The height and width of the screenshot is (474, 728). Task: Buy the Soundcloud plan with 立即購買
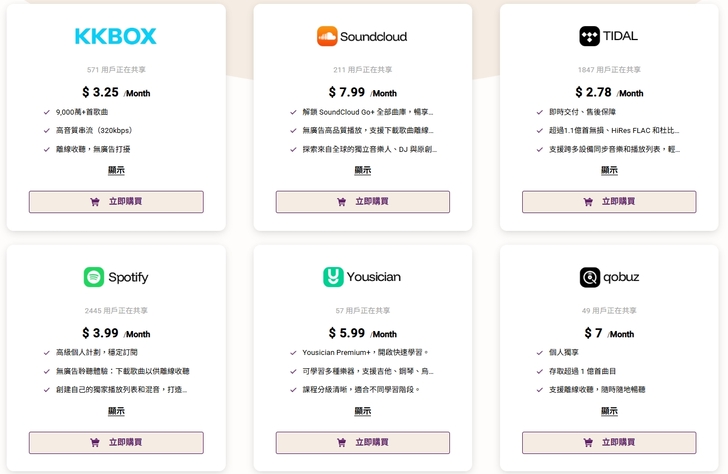[363, 202]
